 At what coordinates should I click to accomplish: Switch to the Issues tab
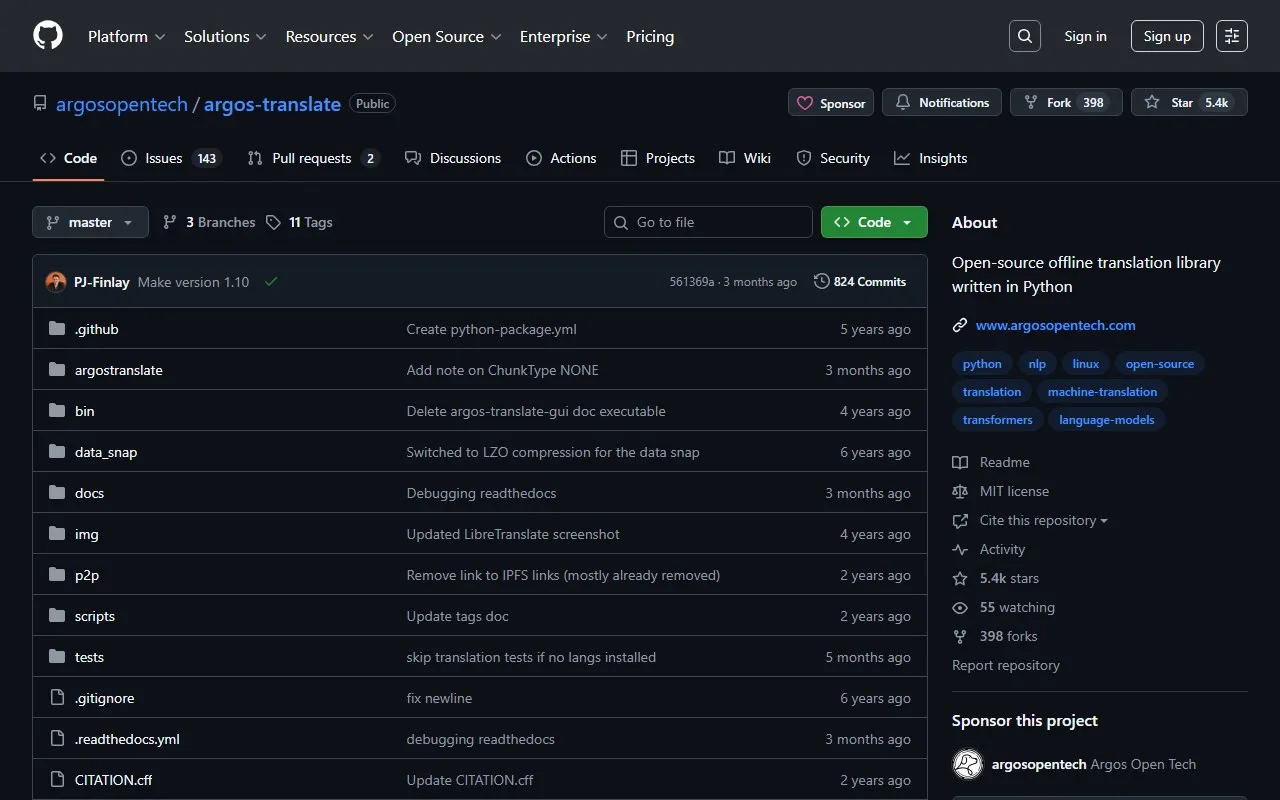tap(169, 158)
